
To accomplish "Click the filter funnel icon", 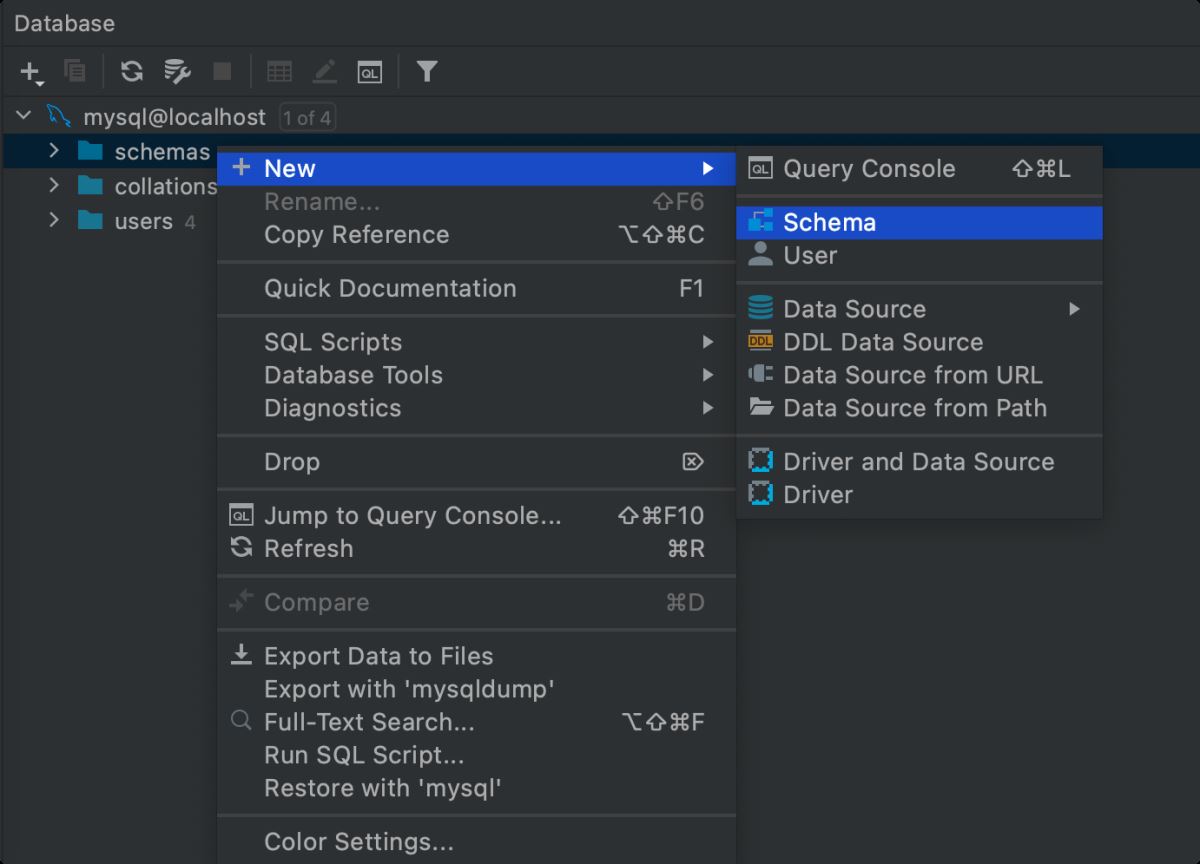I will pos(427,72).
